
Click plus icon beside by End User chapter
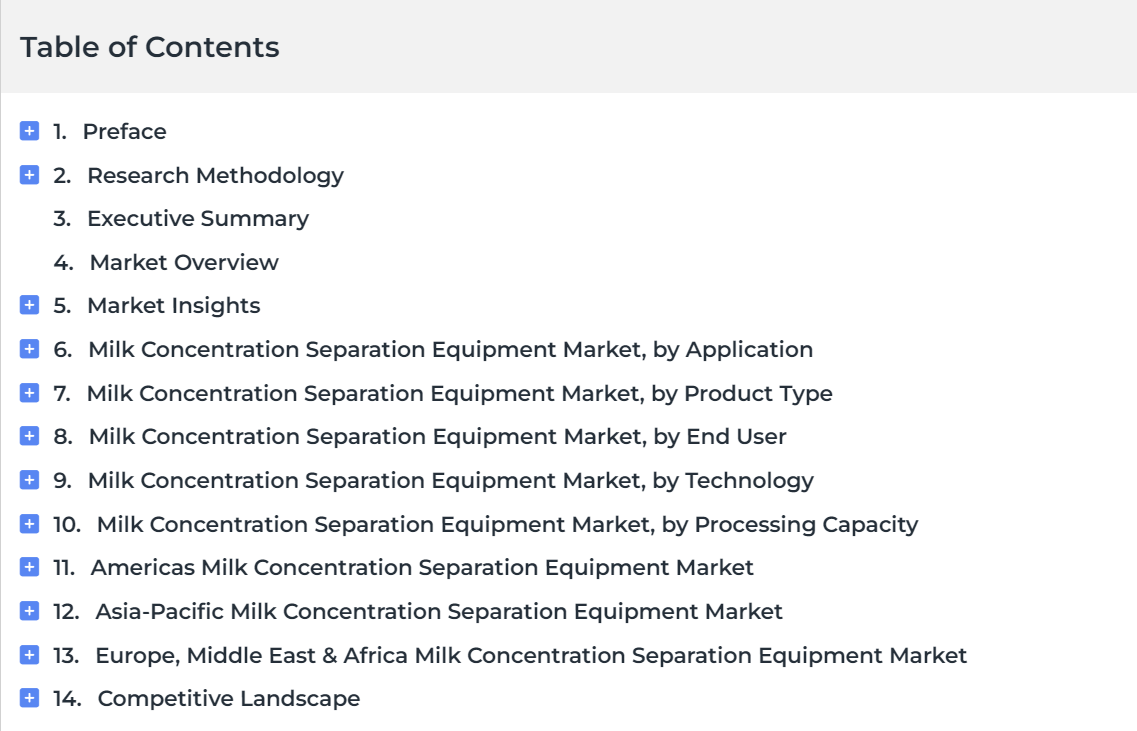click(x=29, y=436)
